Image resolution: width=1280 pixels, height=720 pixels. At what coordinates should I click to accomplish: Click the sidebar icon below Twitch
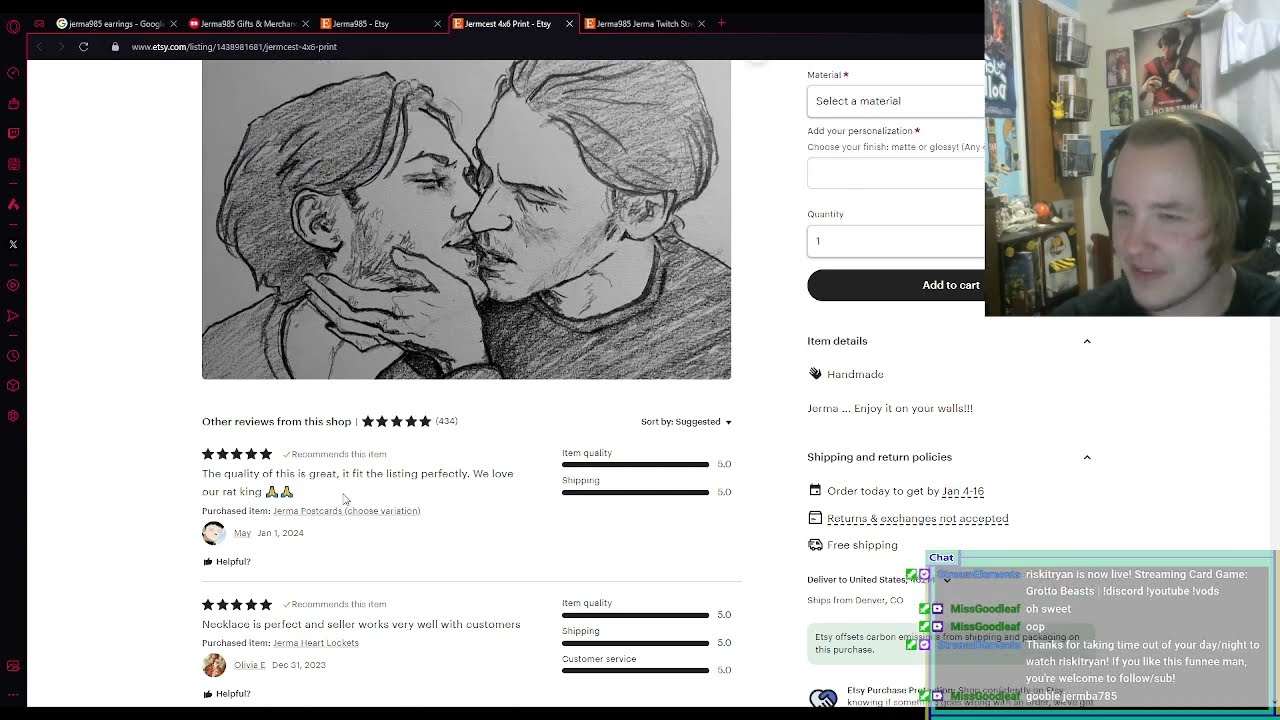[13, 164]
